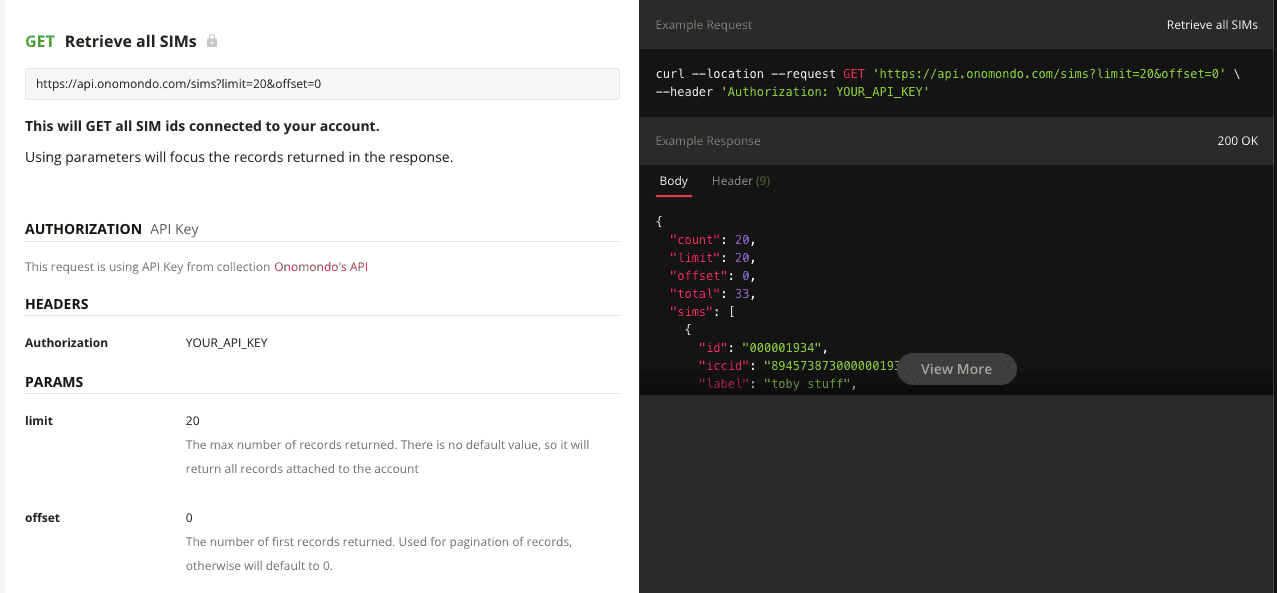Click the "total": 33 line in response
The image size is (1277, 593).
tap(712, 294)
